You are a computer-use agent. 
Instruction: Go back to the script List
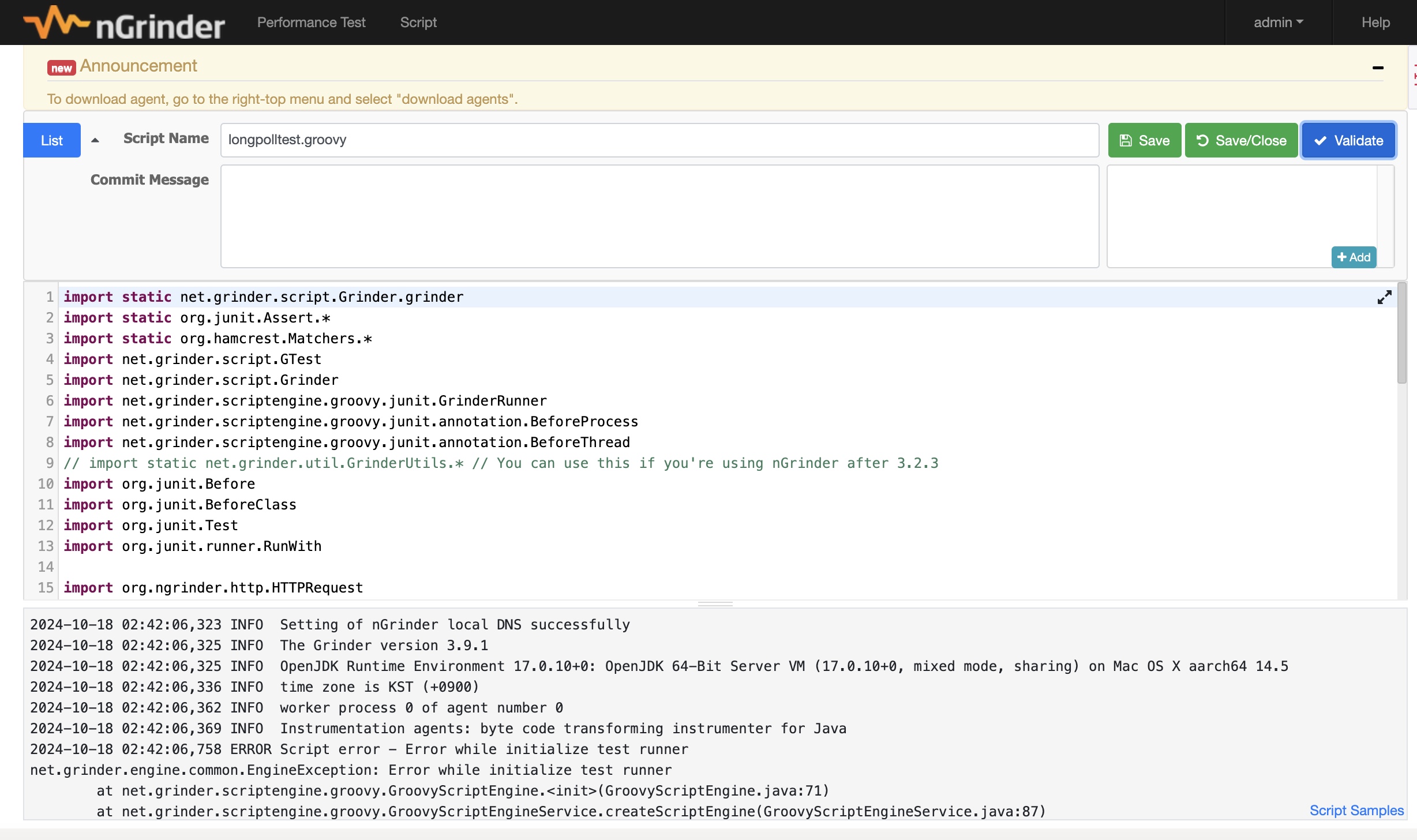point(52,140)
